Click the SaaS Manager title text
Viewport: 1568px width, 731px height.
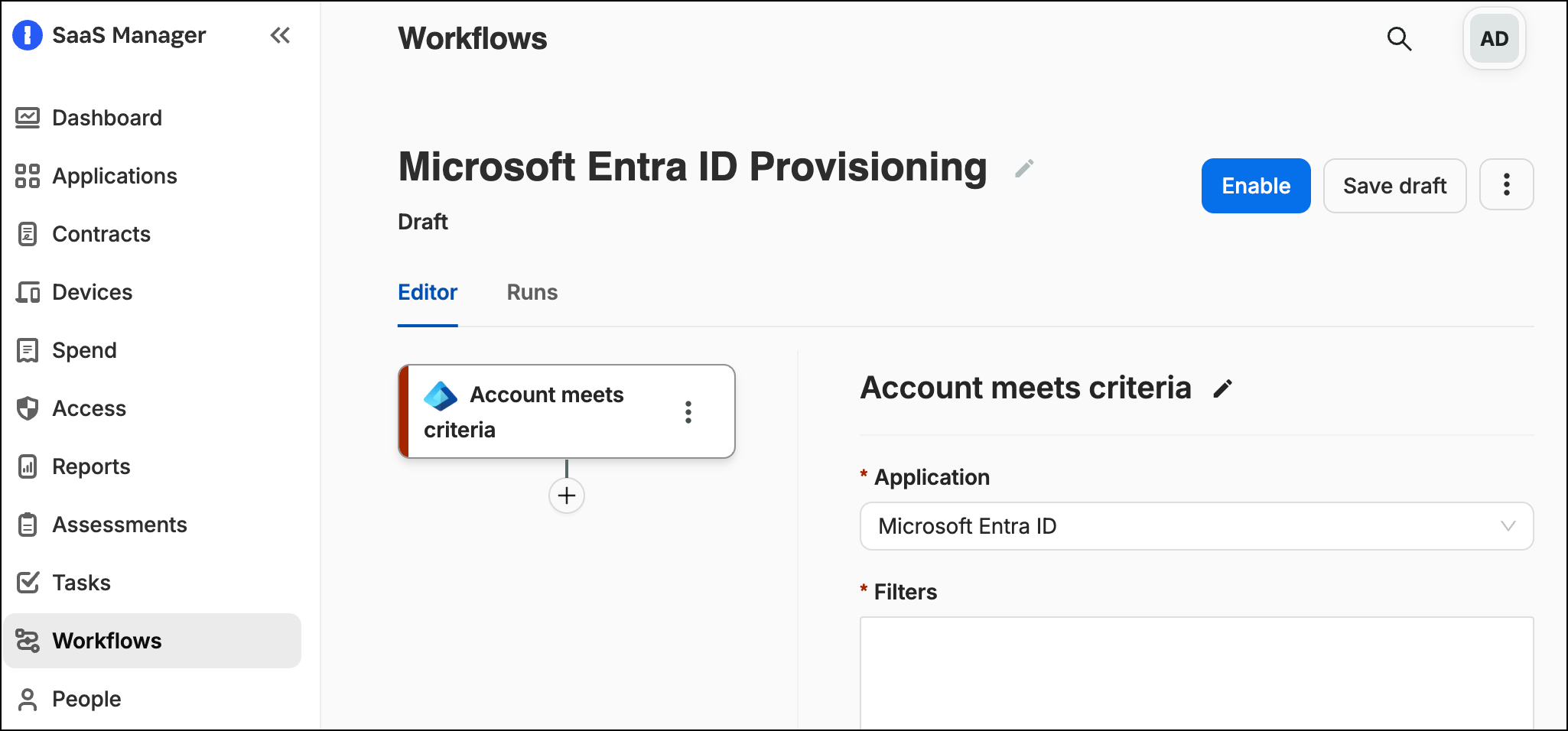click(129, 35)
